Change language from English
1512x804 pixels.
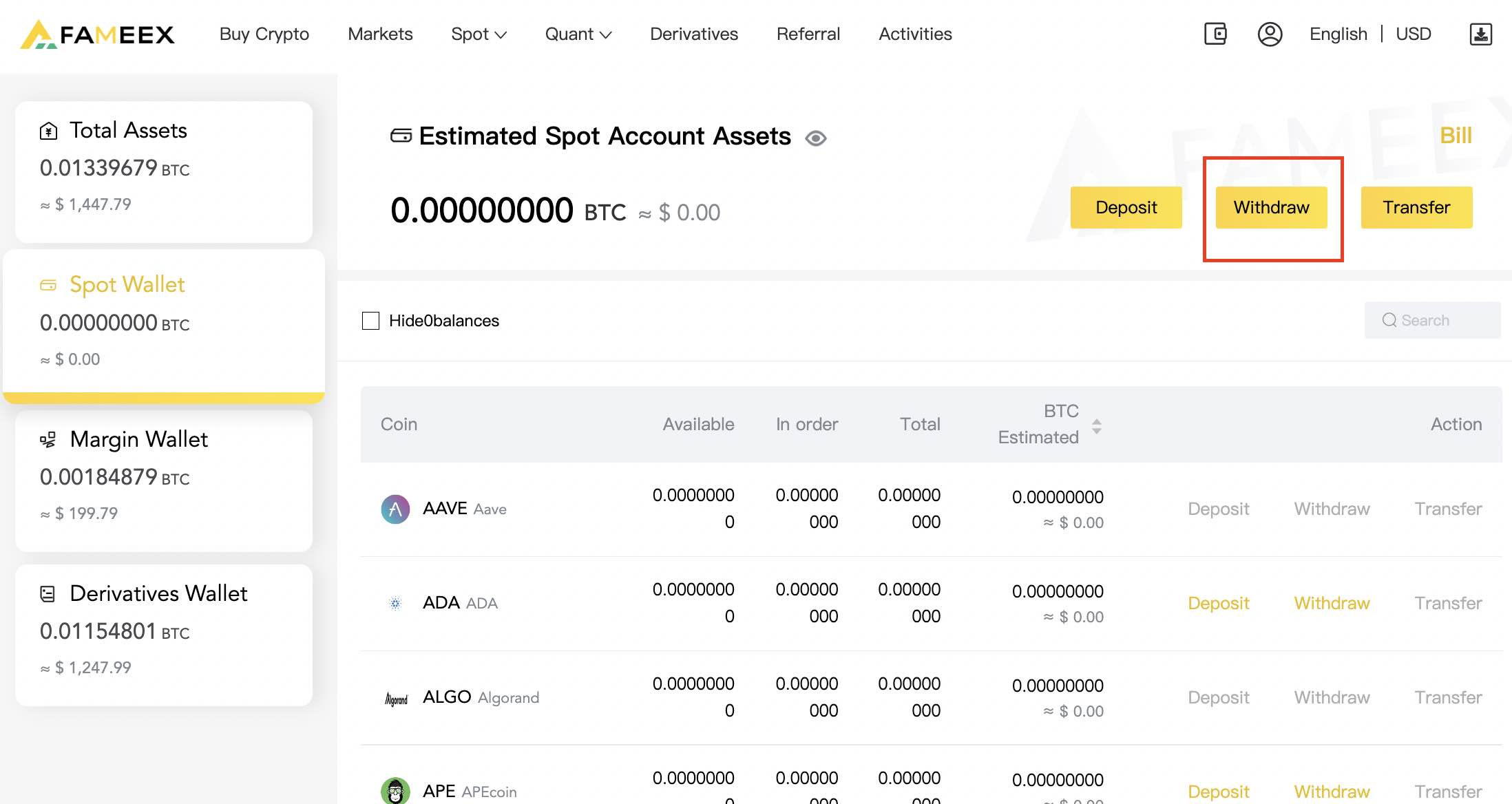1338,34
